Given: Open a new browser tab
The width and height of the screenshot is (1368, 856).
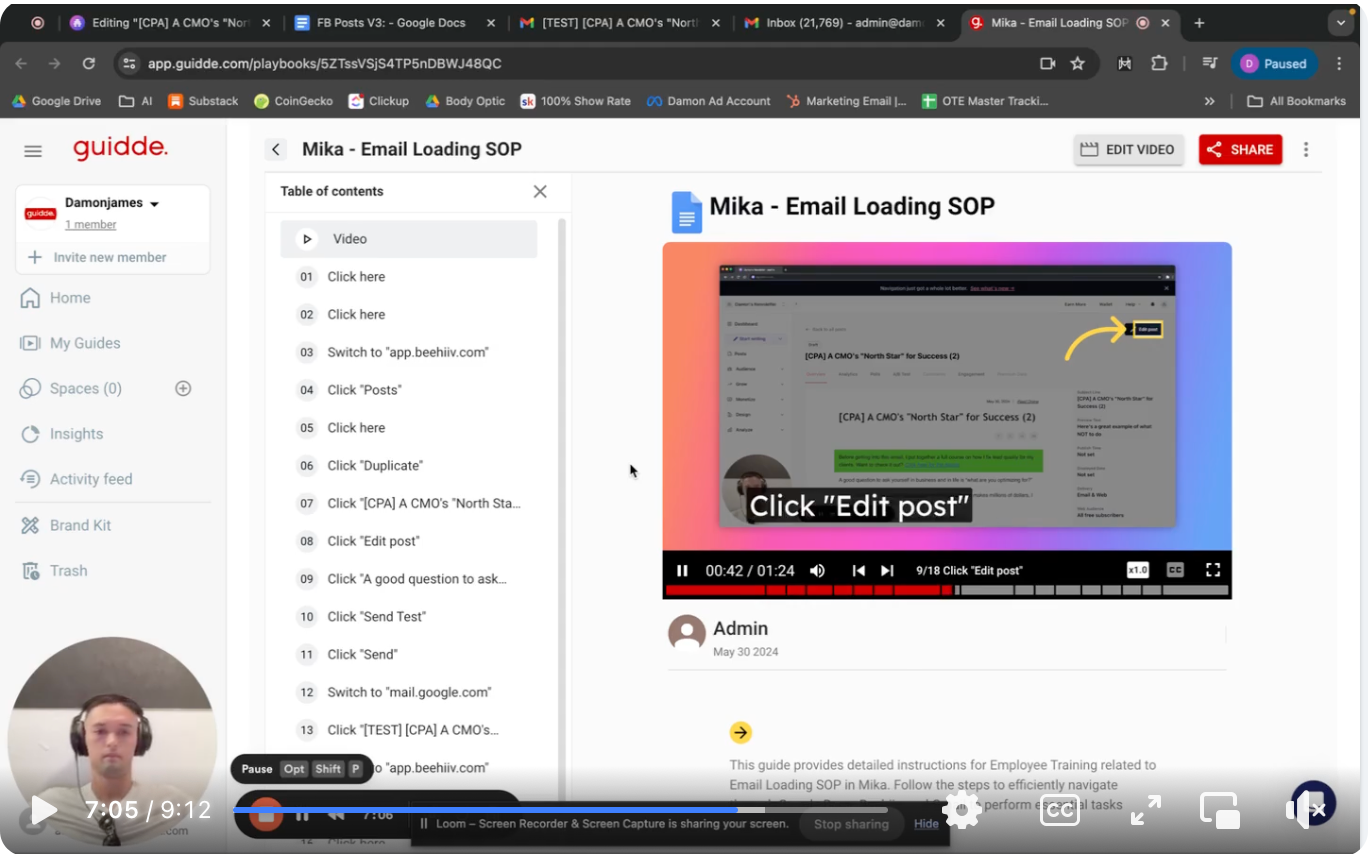Looking at the screenshot, I should (1199, 23).
